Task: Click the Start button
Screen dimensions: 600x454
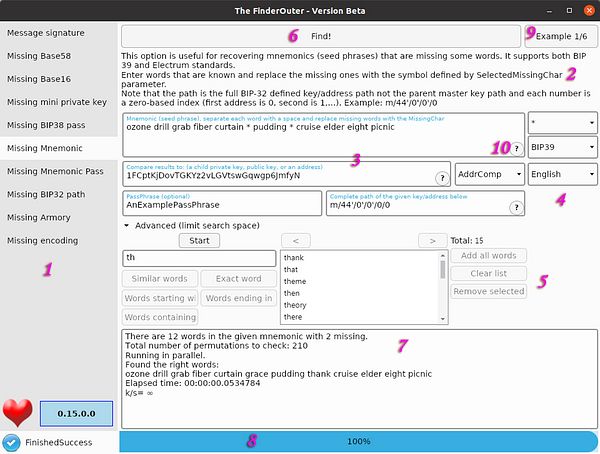Action: tap(199, 241)
